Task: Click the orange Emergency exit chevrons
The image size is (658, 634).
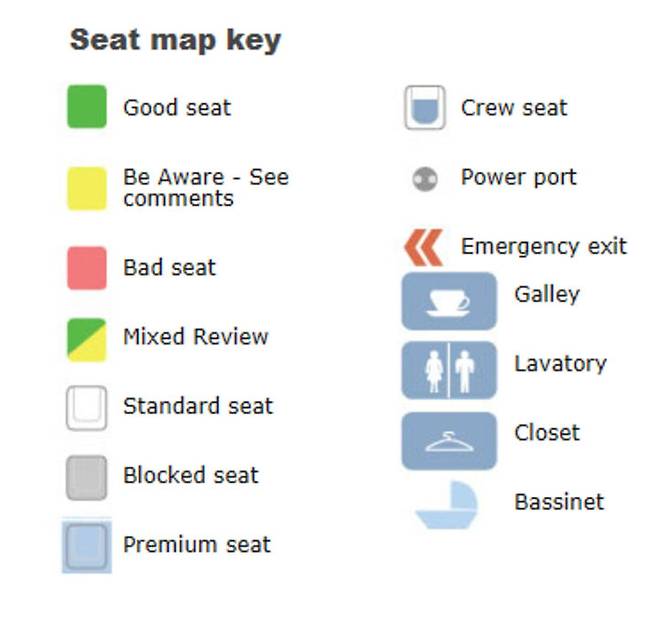Action: point(424,247)
